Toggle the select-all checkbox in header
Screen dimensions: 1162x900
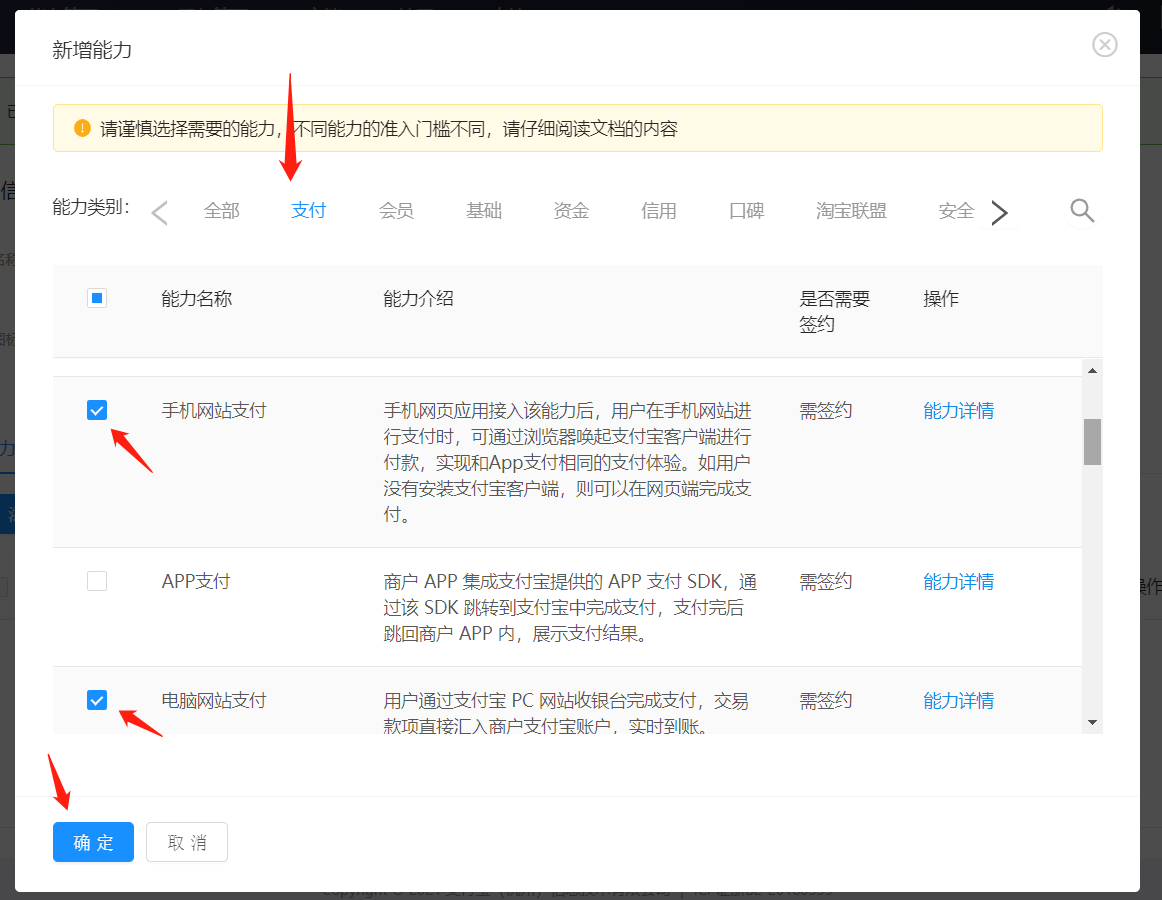point(96,297)
